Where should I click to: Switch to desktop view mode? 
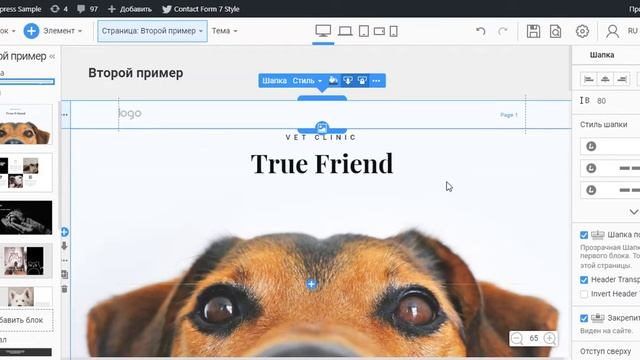point(323,31)
